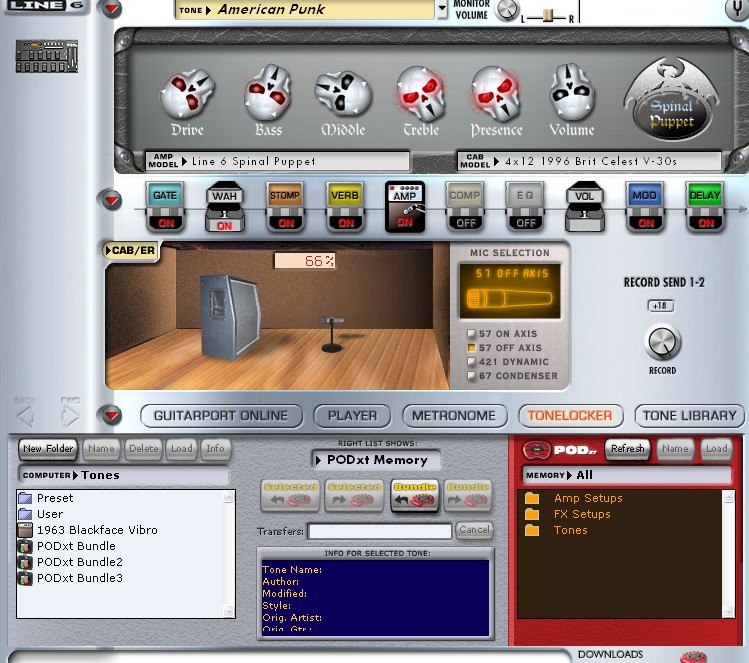The height and width of the screenshot is (663, 749).
Task: Select the WAH pedal icon
Action: tap(225, 207)
